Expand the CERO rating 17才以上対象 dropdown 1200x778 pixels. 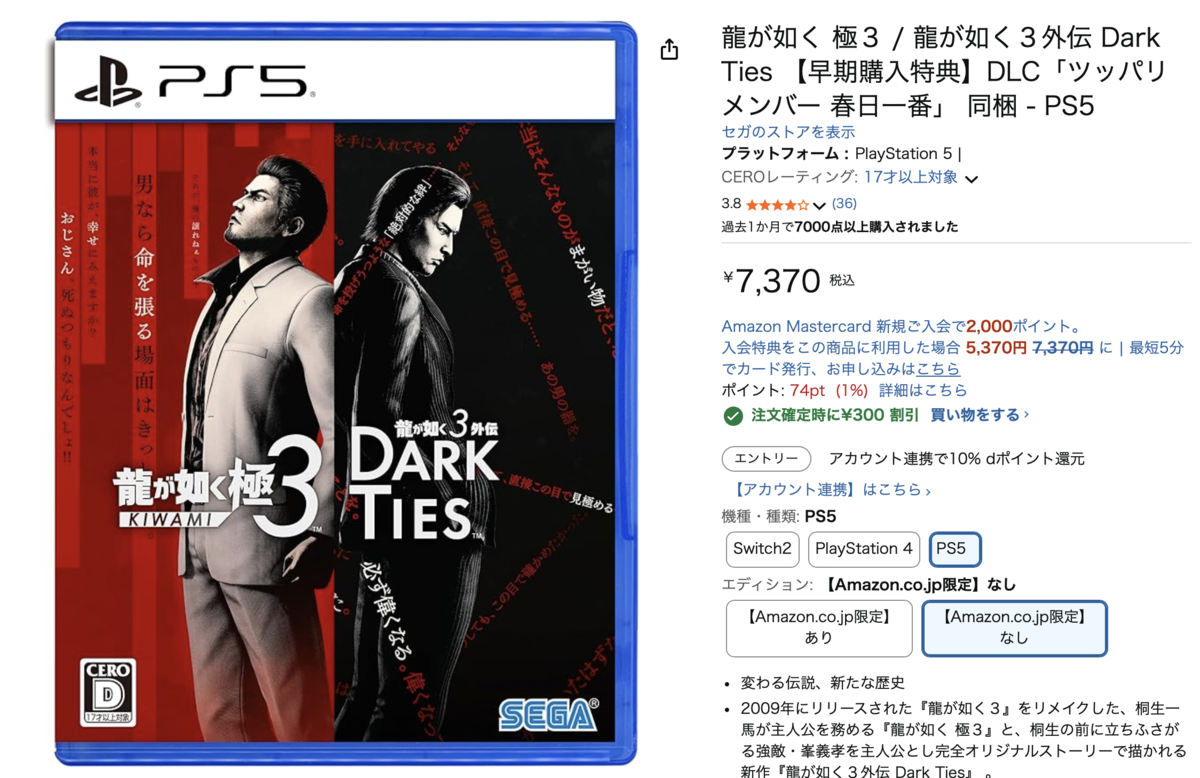pos(971,179)
